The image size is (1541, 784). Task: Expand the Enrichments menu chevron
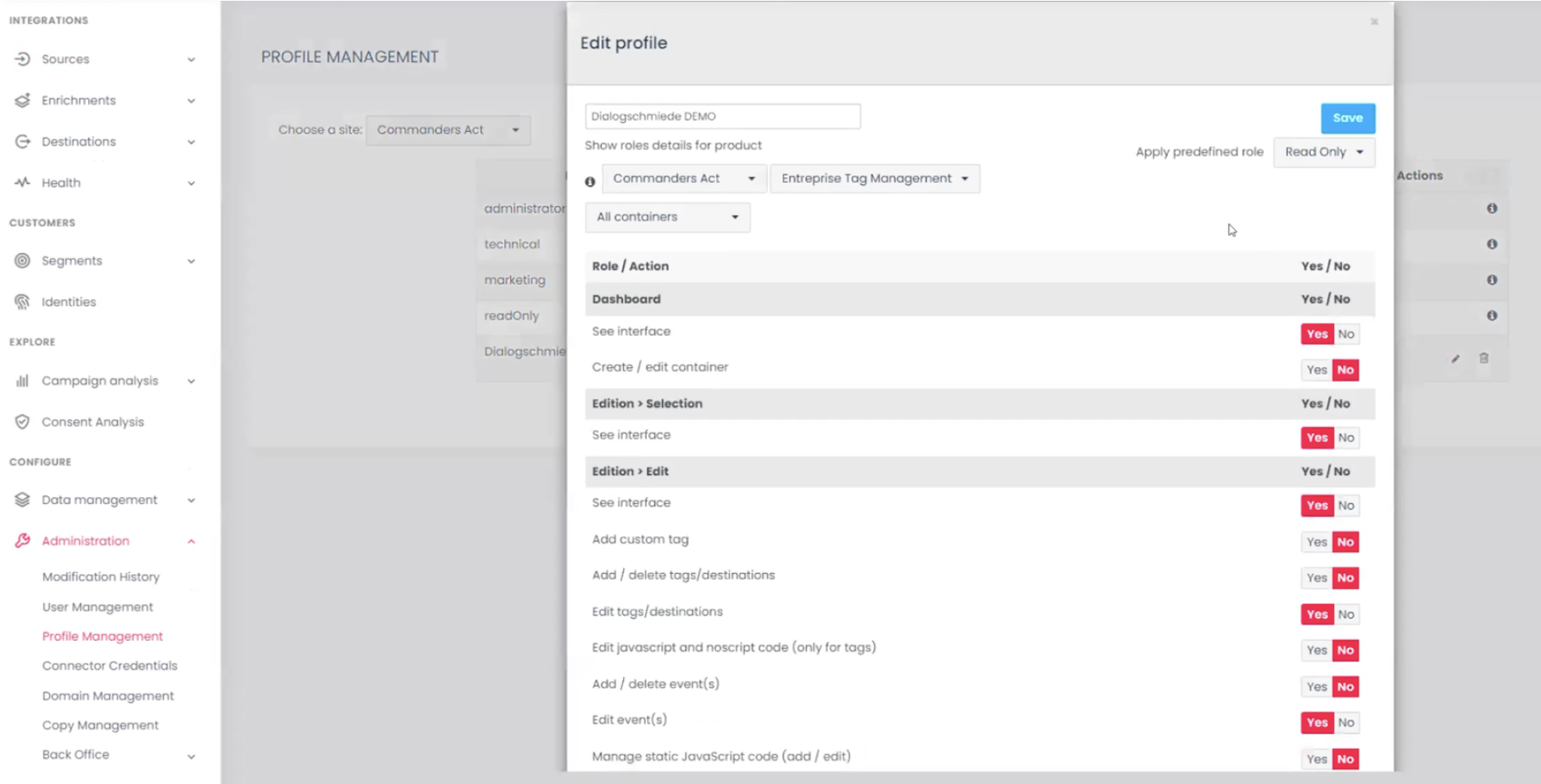click(x=191, y=101)
